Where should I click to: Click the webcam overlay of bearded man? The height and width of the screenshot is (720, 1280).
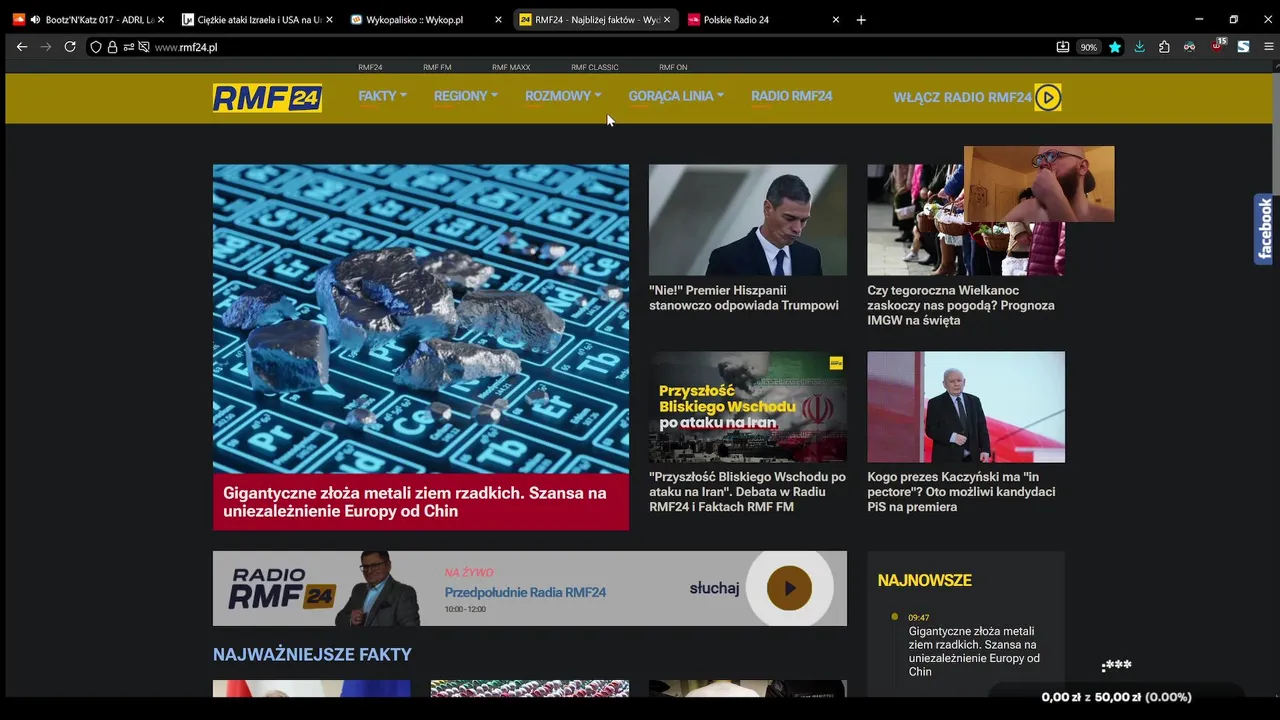1039,184
